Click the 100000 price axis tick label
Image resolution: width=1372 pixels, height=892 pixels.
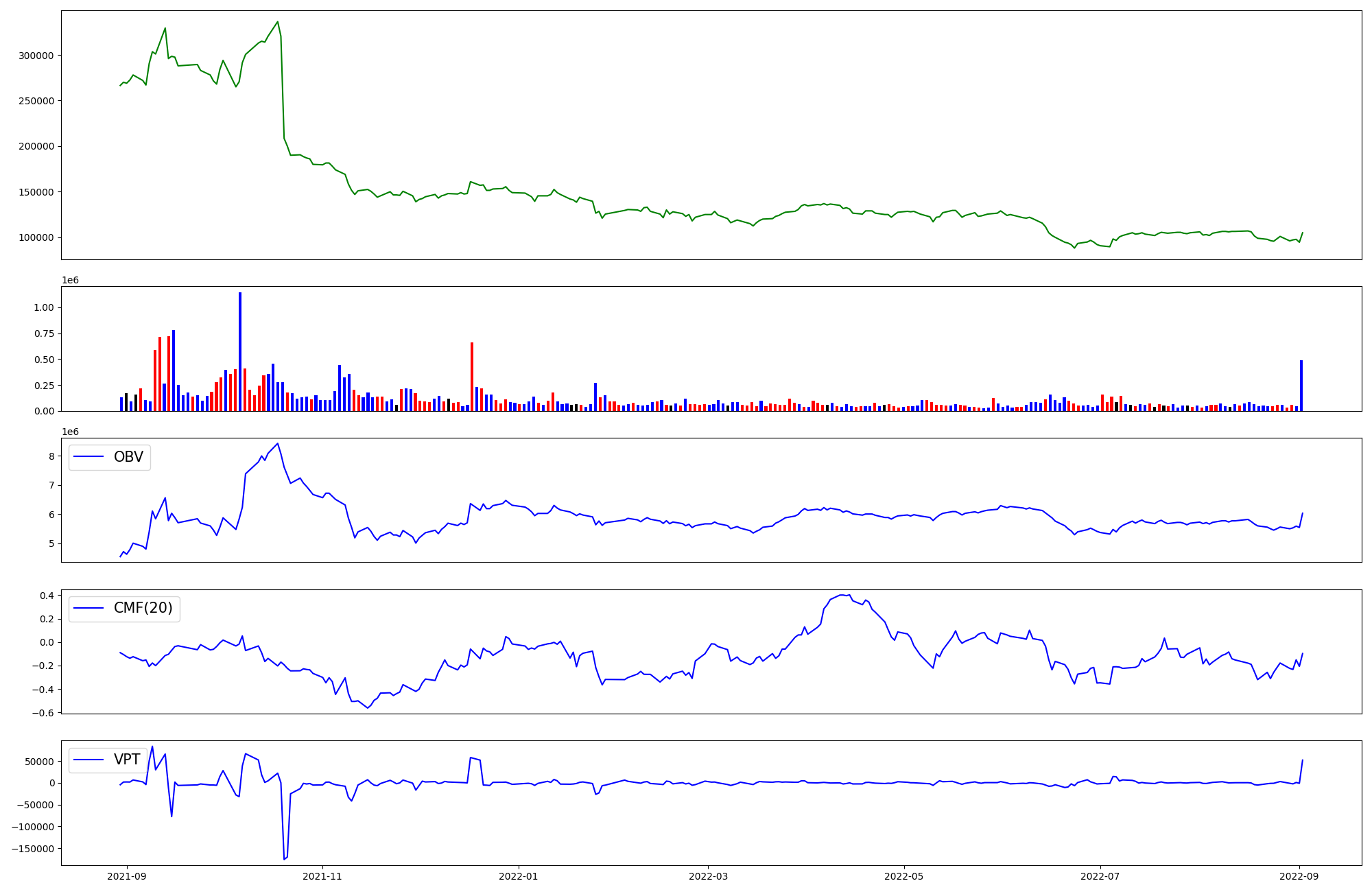(x=36, y=237)
